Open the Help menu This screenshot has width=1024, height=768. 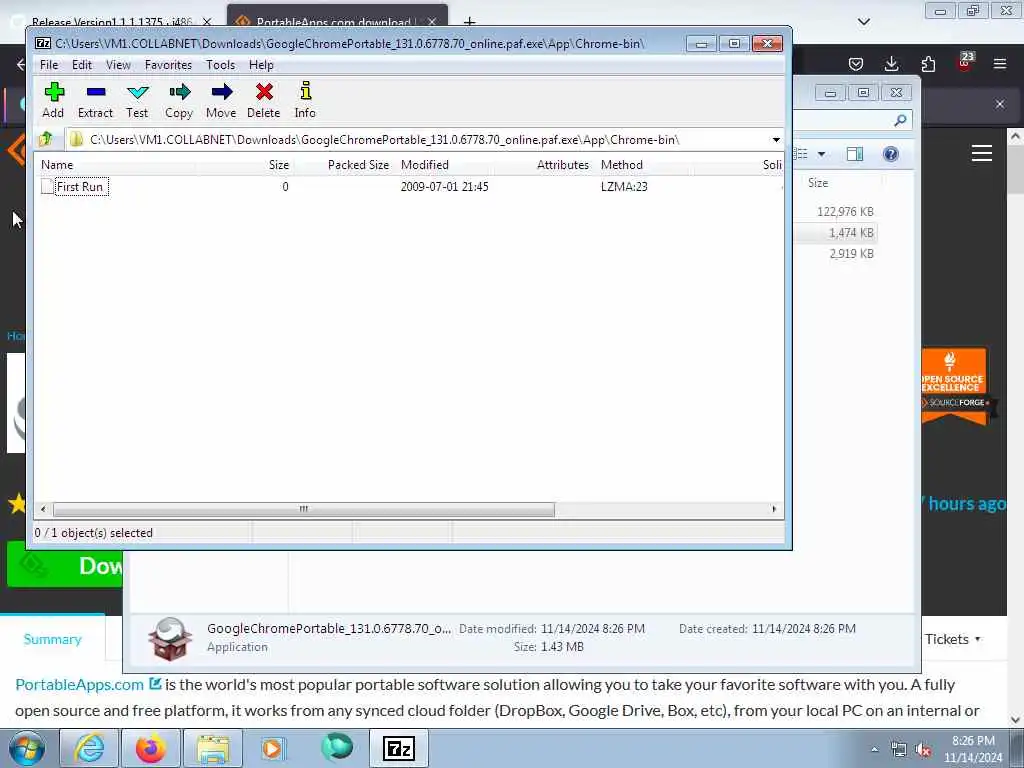[261, 65]
